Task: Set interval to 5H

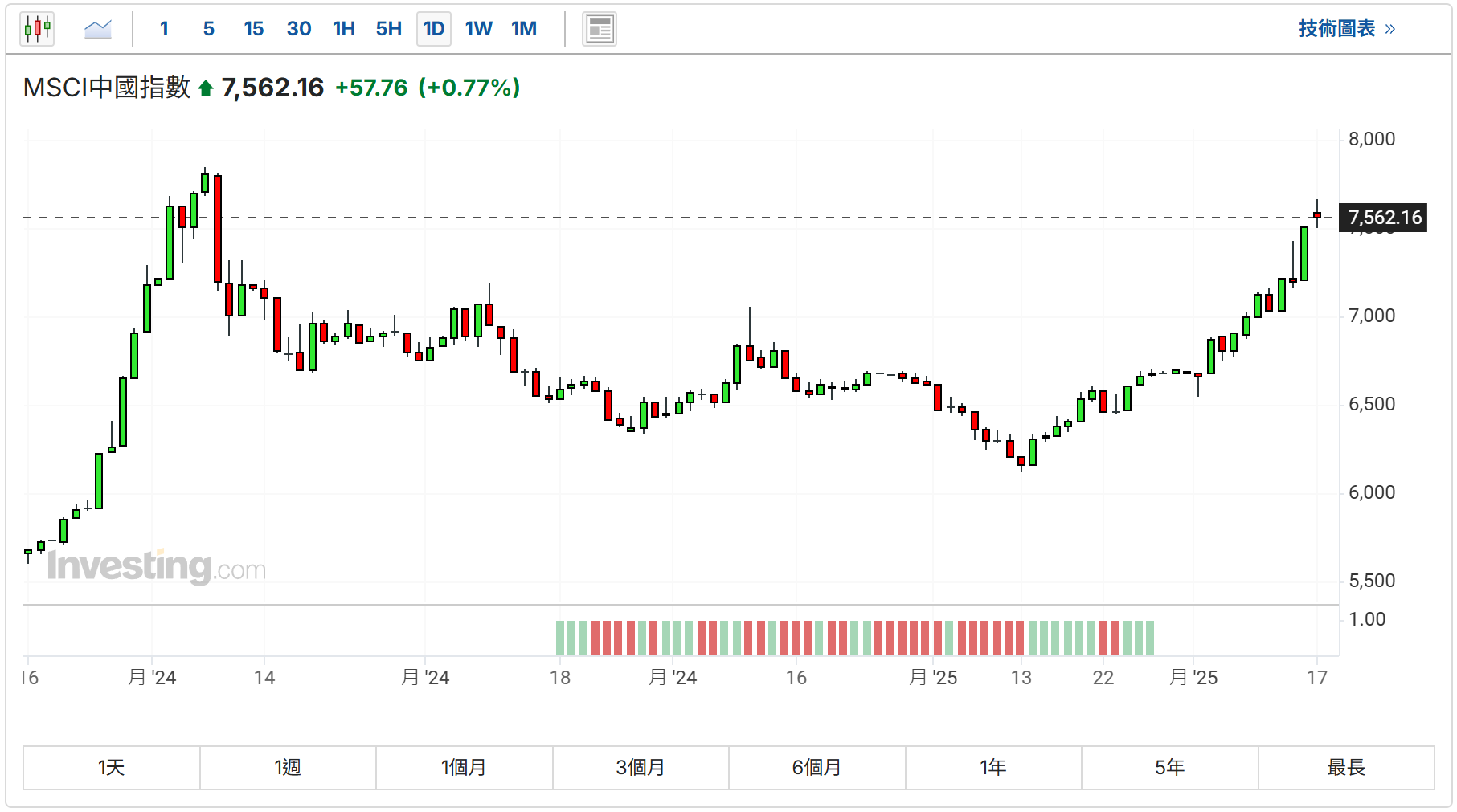Action: coord(389,29)
